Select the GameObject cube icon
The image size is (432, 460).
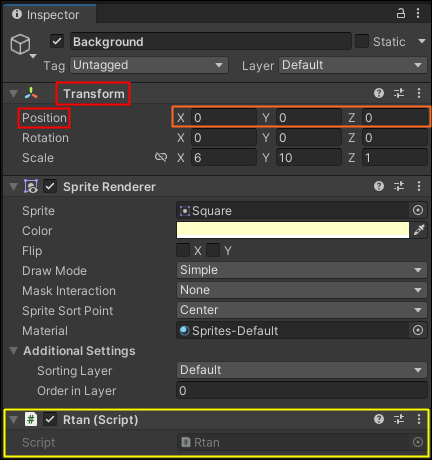click(x=20, y=44)
